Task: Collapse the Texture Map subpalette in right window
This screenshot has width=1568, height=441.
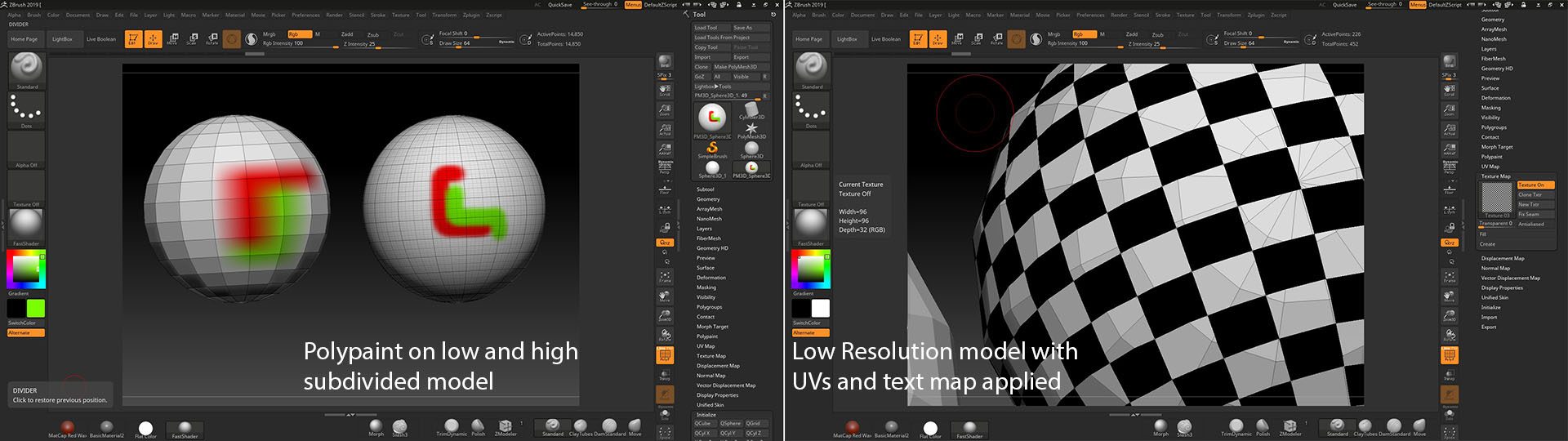Action: tap(1496, 176)
